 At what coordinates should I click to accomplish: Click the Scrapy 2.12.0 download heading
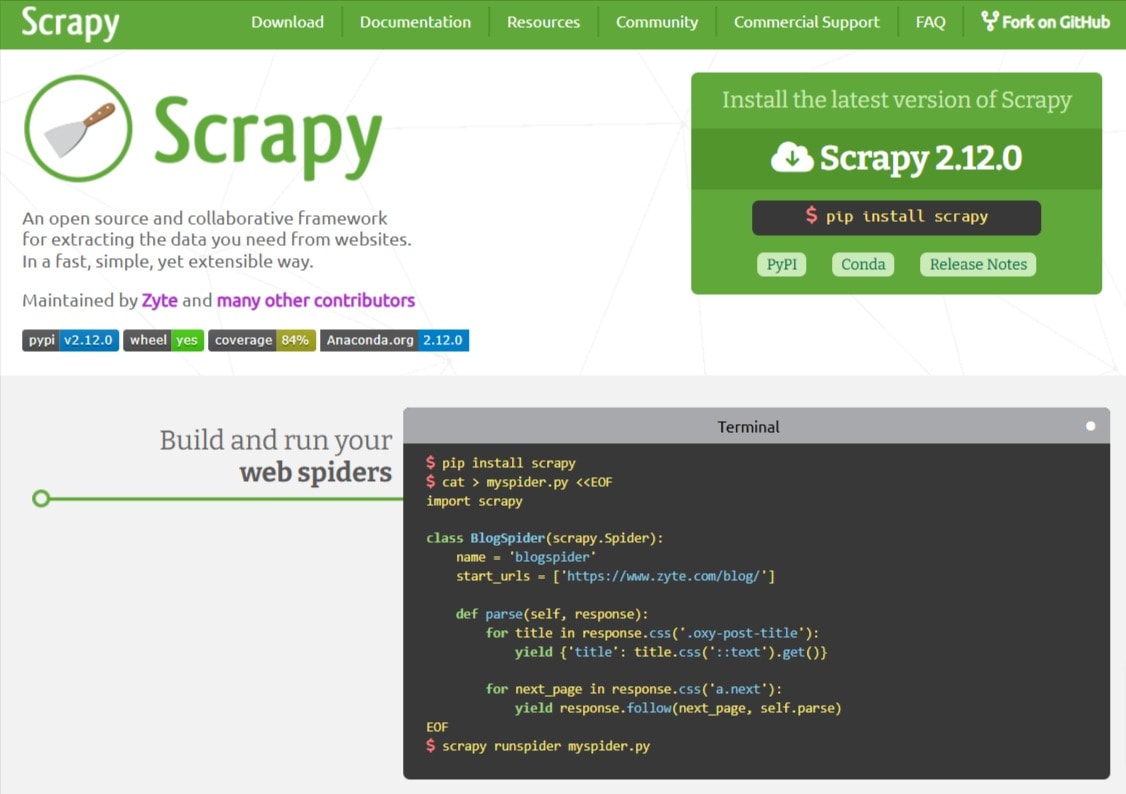(896, 159)
